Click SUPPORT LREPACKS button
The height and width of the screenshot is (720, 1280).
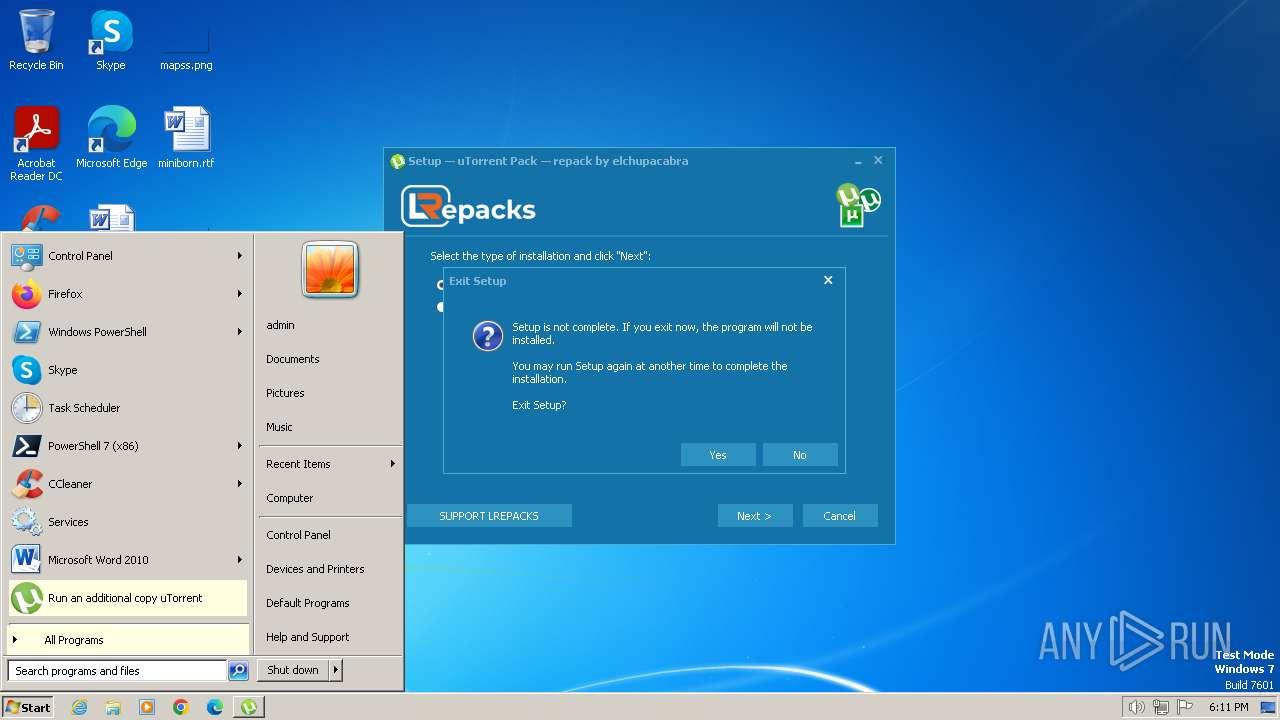tap(489, 516)
